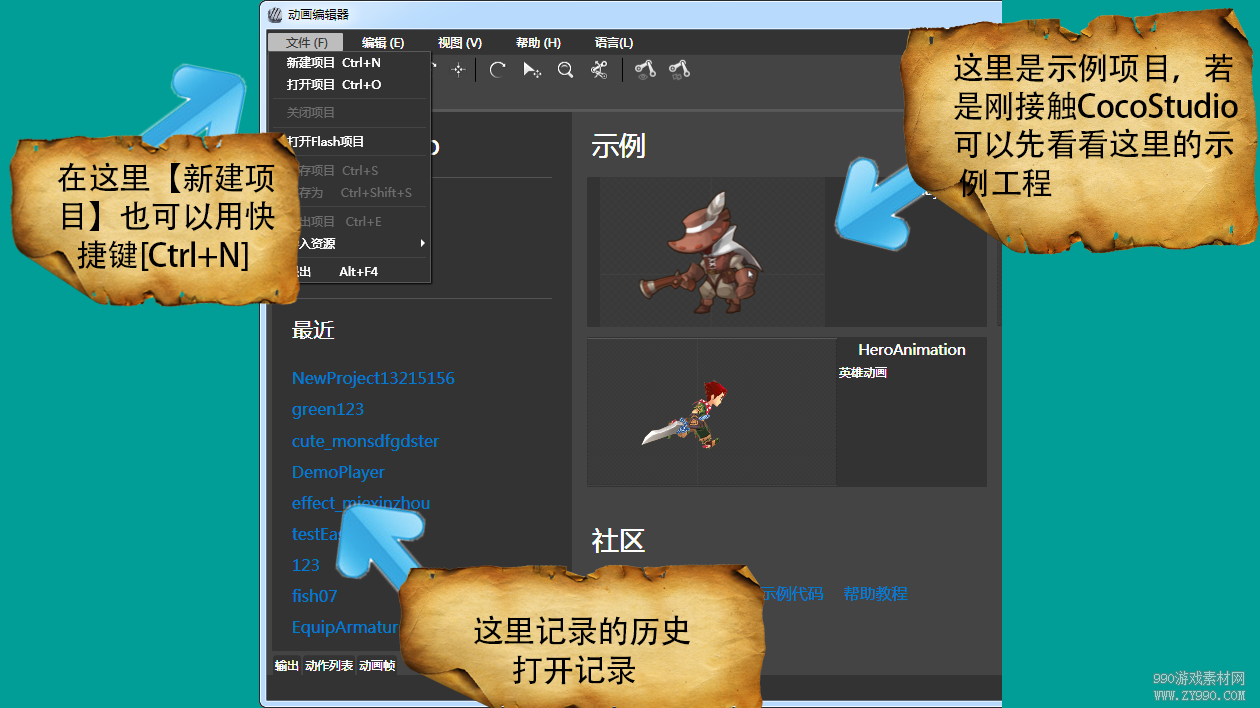This screenshot has height=708, width=1260.
Task: Open recent project cute_monsdfgdster
Action: click(365, 441)
